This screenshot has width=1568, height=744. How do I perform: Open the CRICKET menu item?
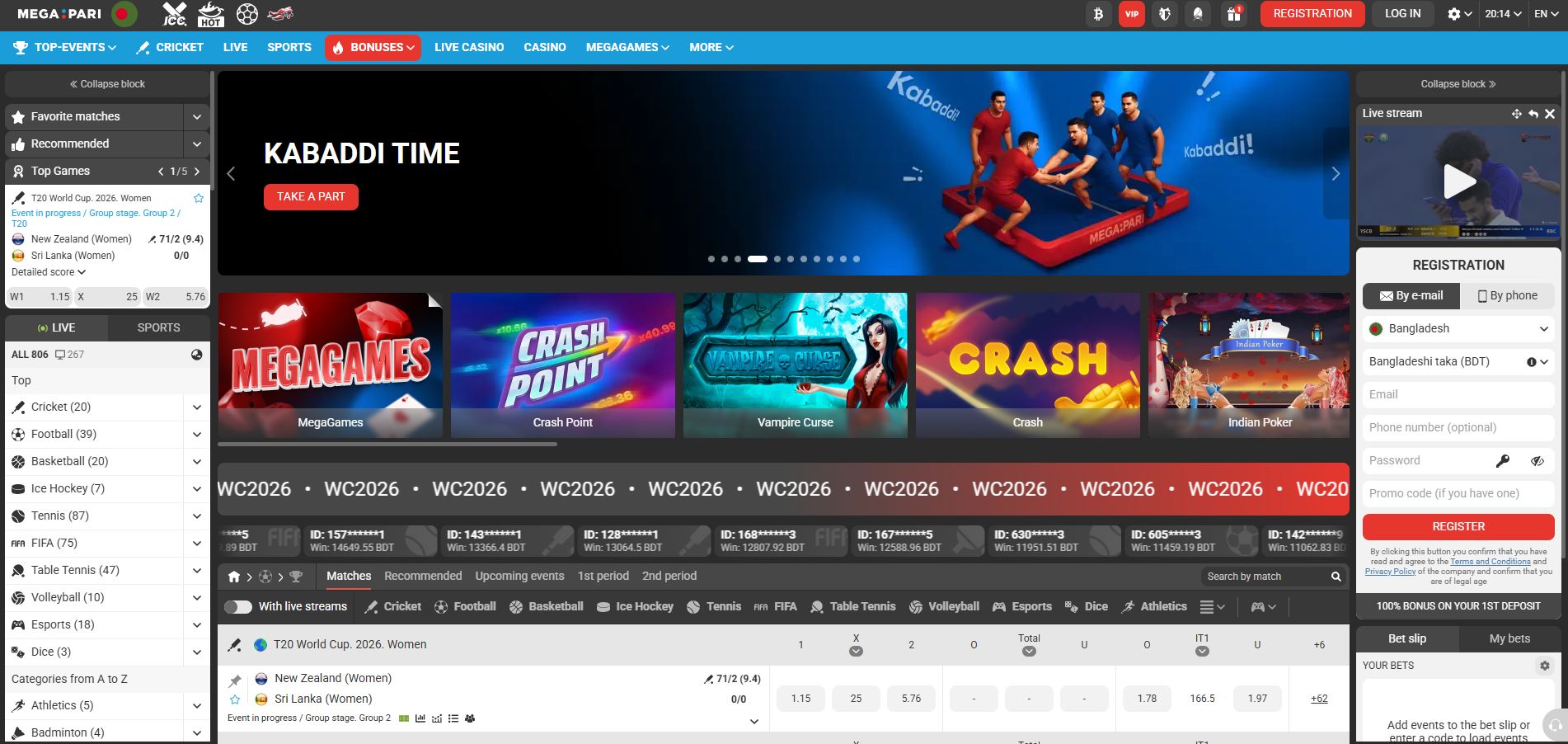click(x=170, y=47)
